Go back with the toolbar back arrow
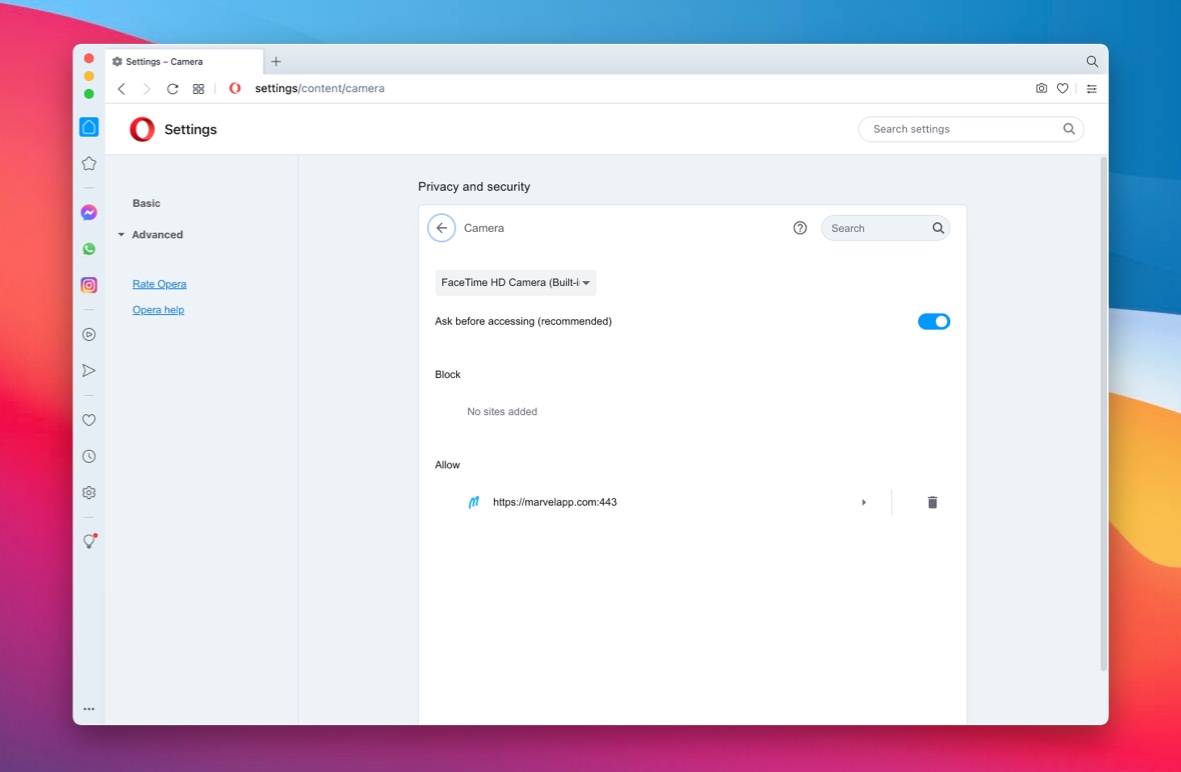The width and height of the screenshot is (1181, 772). click(x=121, y=89)
